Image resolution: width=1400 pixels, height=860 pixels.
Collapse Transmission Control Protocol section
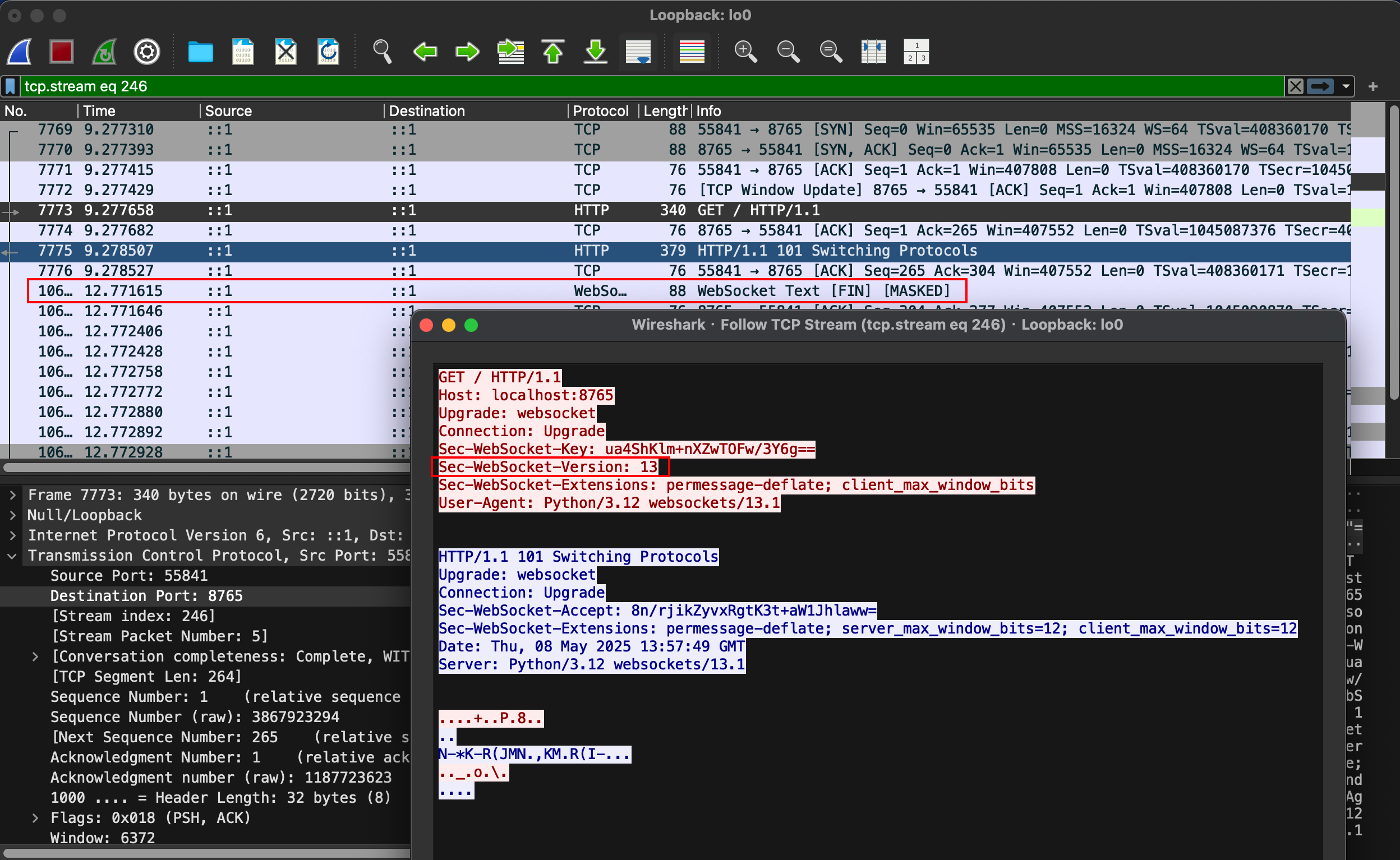click(12, 556)
